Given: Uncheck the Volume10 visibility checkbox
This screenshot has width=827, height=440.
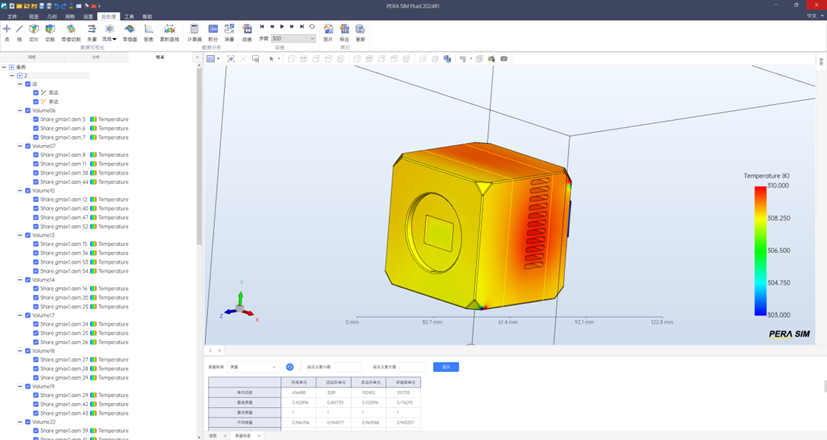Looking at the screenshot, I should (x=27, y=190).
